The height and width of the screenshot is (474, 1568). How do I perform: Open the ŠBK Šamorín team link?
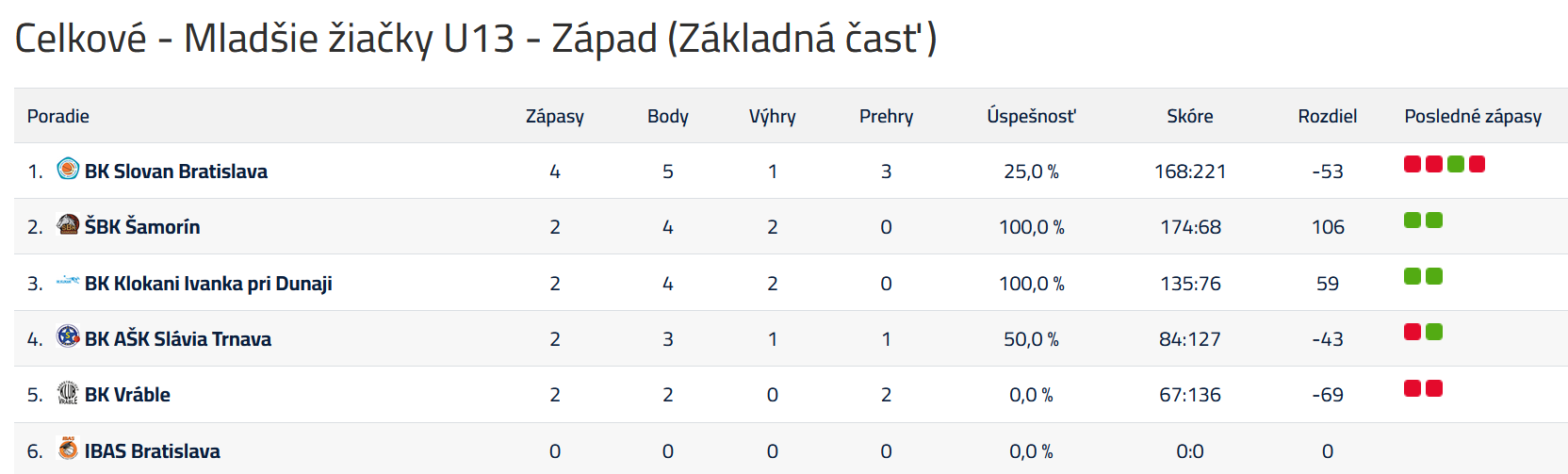142,227
